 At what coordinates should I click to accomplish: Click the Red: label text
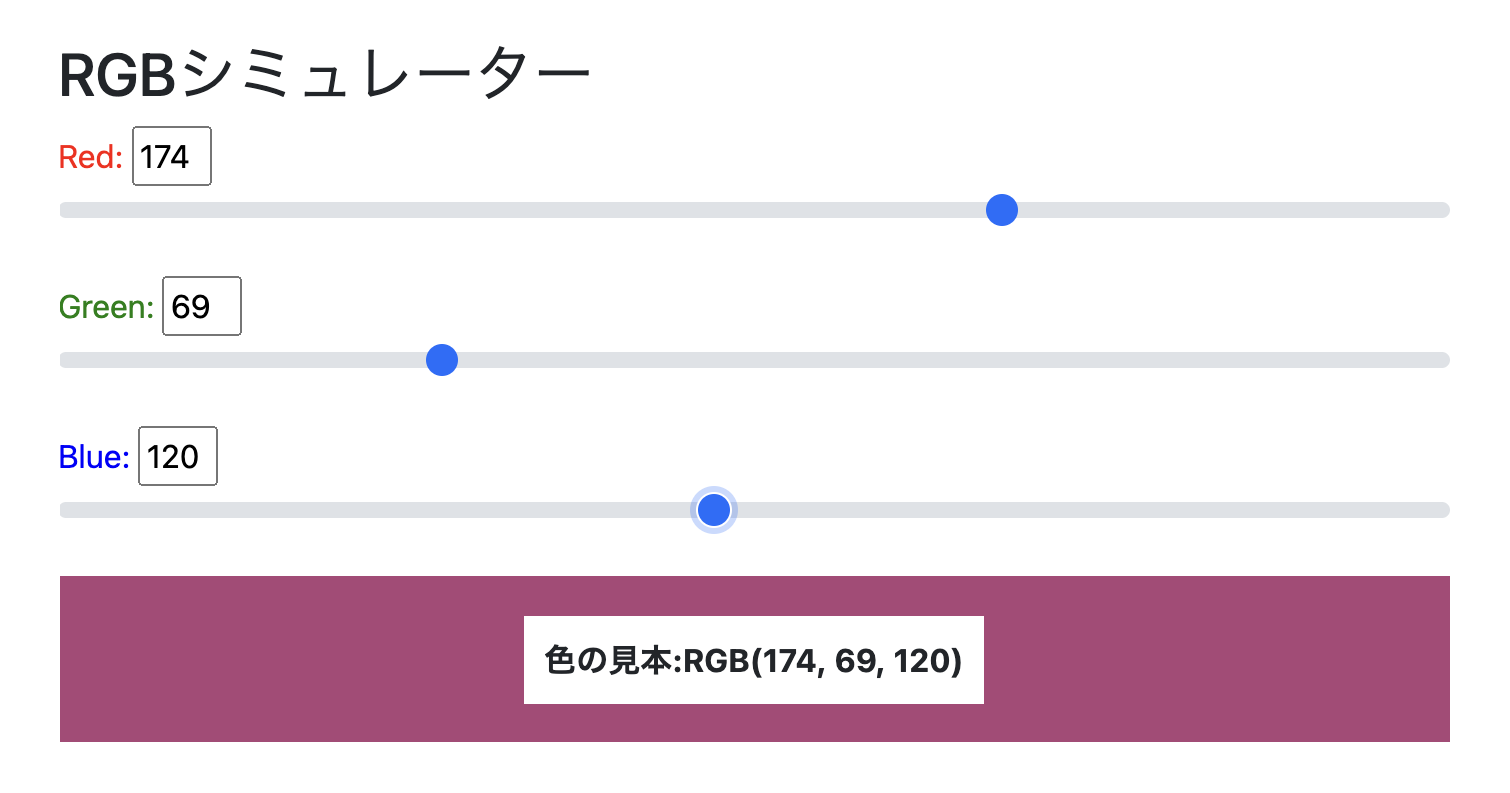point(88,156)
